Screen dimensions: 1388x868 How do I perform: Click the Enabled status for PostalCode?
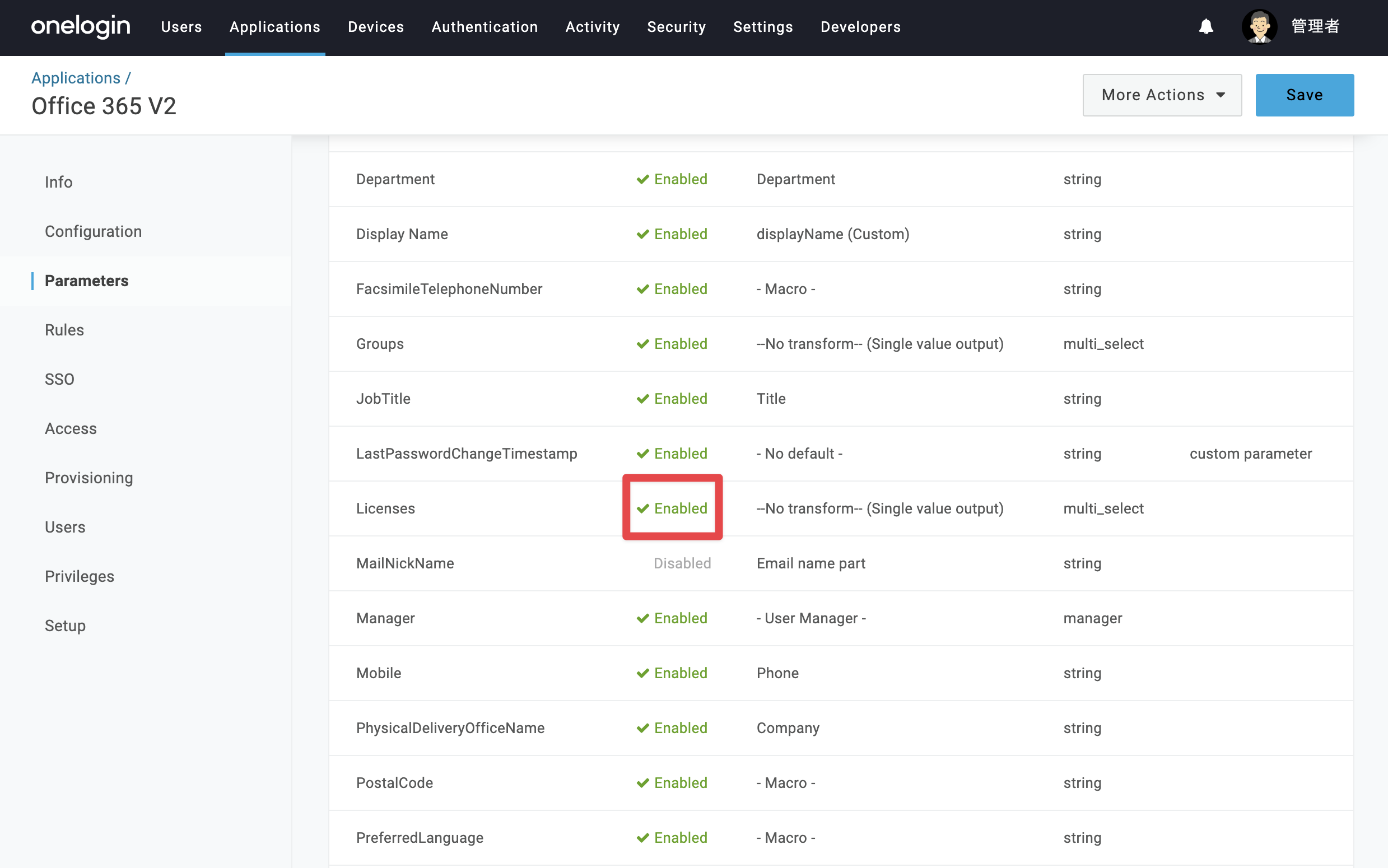pyautogui.click(x=672, y=783)
